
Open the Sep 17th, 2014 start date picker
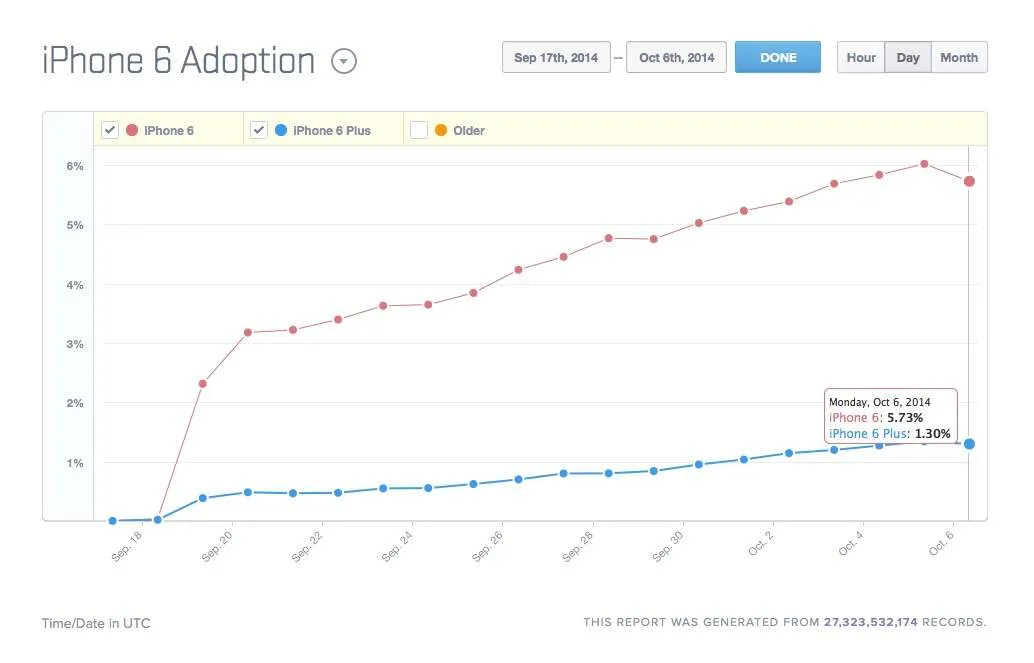[x=556, y=57]
